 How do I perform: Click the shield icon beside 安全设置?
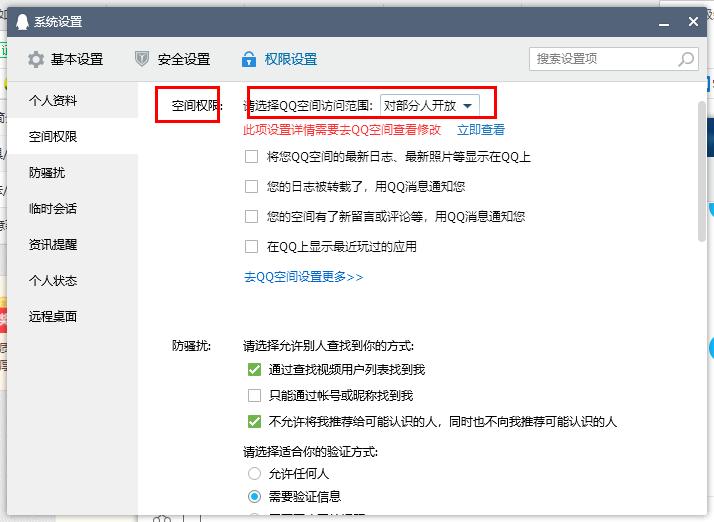142,59
